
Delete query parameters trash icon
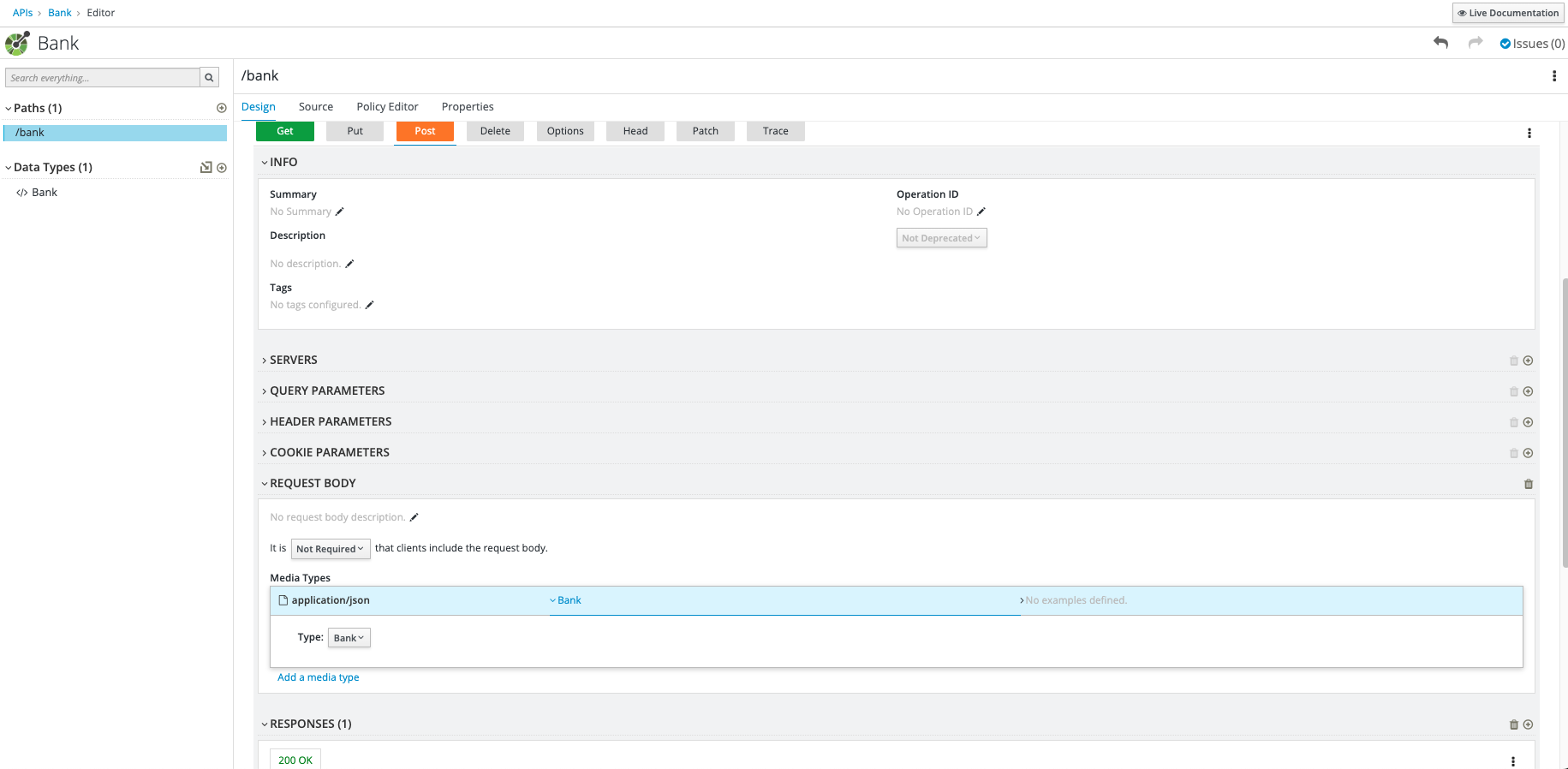[1514, 392]
